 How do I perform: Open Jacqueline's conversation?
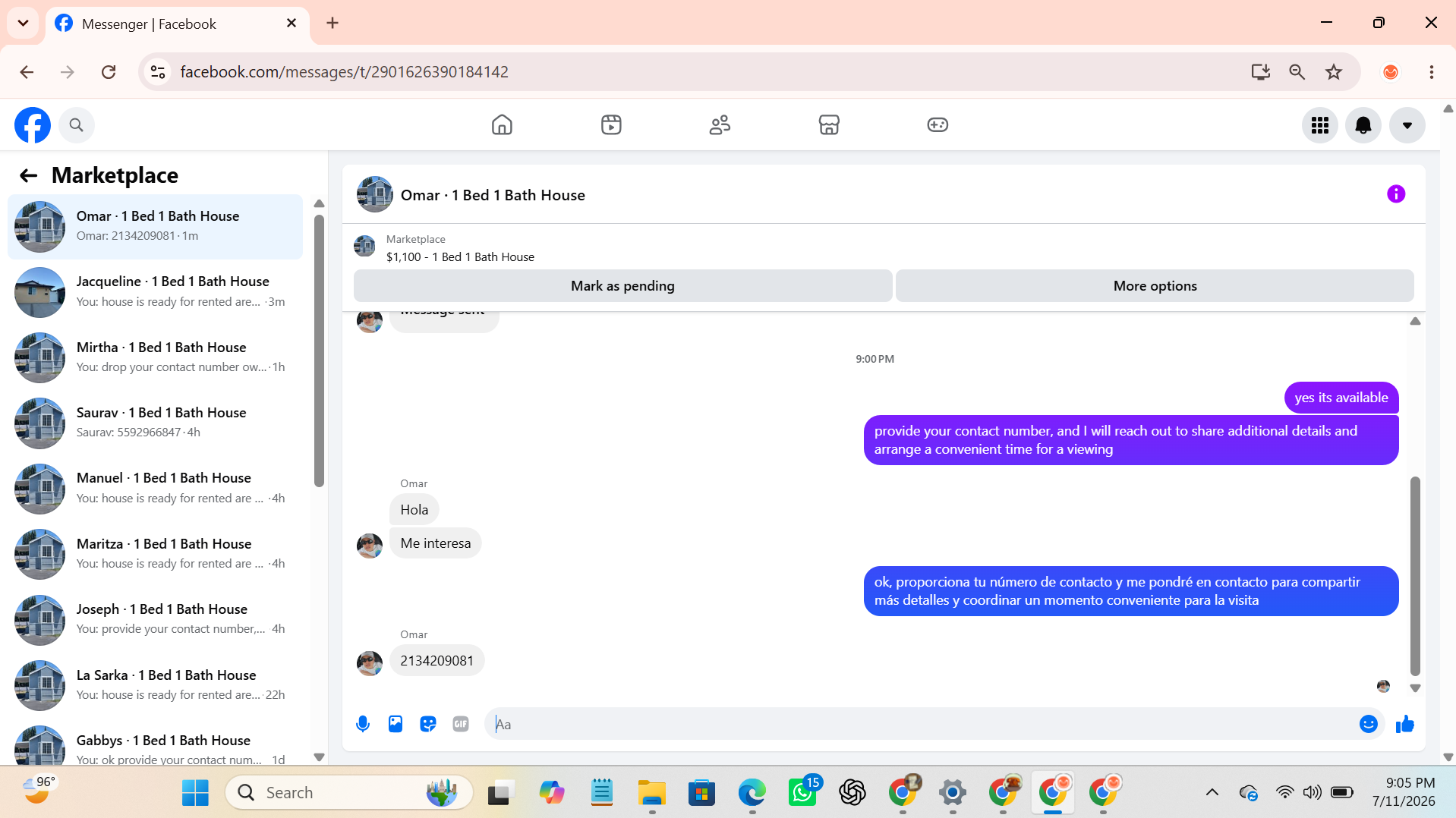(156, 291)
